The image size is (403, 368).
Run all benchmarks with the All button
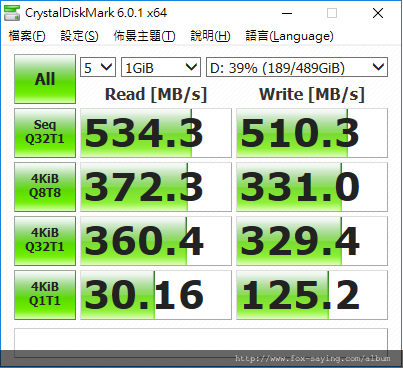click(45, 79)
